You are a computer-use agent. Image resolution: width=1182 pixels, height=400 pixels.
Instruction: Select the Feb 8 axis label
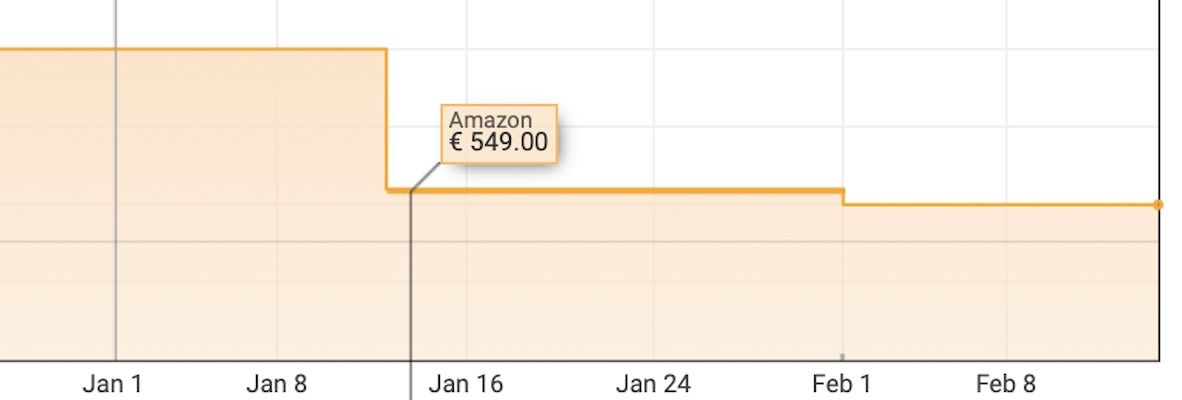[x=1006, y=384]
